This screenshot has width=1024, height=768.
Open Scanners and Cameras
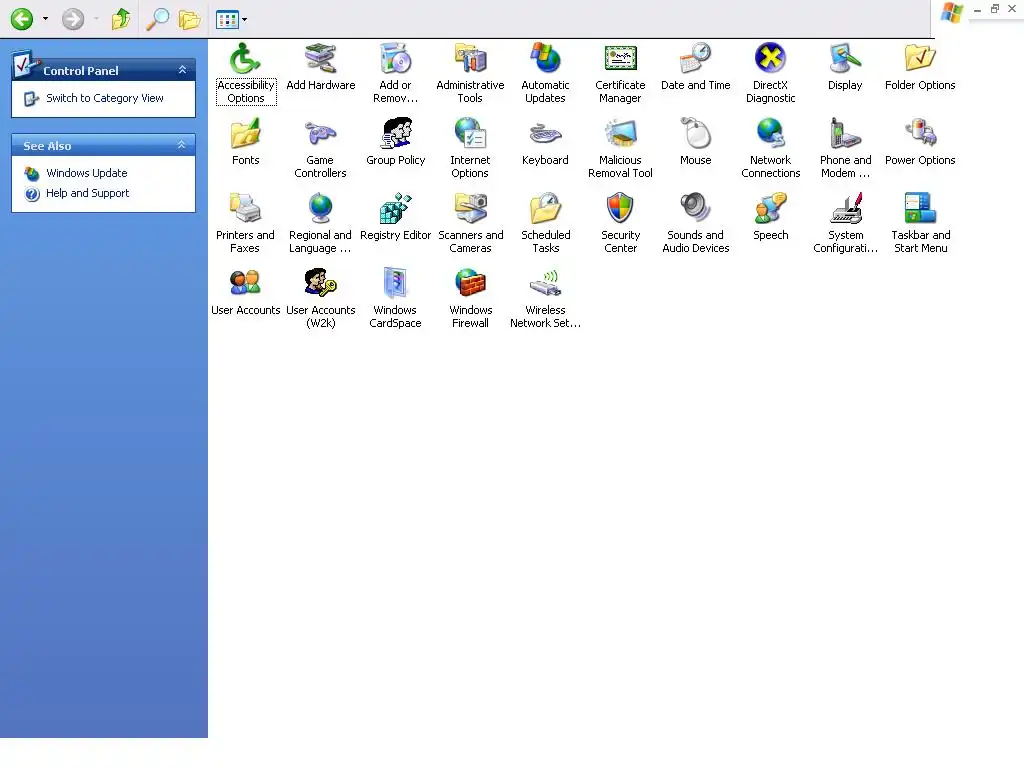[x=470, y=223]
